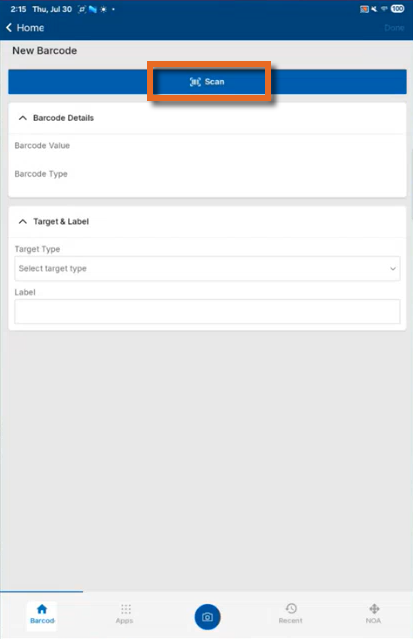This screenshot has width=413, height=639.
Task: Open the NOA tab
Action: coord(373,615)
